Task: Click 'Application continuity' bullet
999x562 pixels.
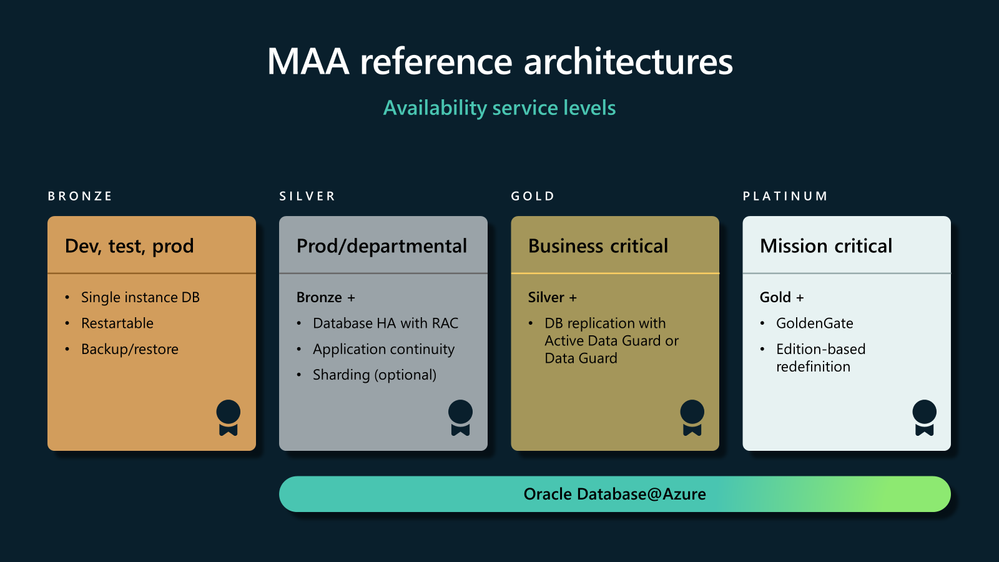Action: 384,349
